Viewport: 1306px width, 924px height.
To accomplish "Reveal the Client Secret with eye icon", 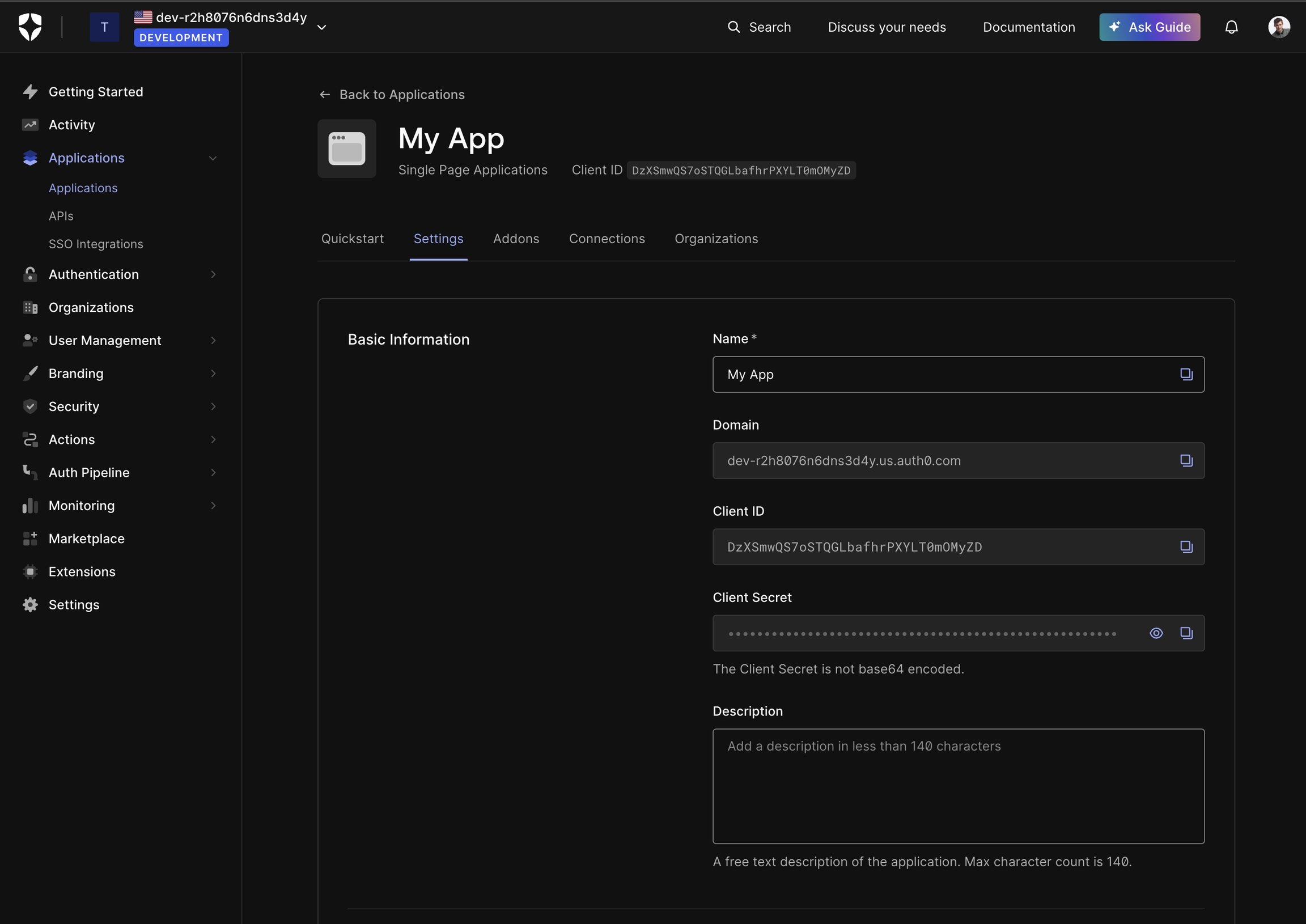I will point(1156,633).
